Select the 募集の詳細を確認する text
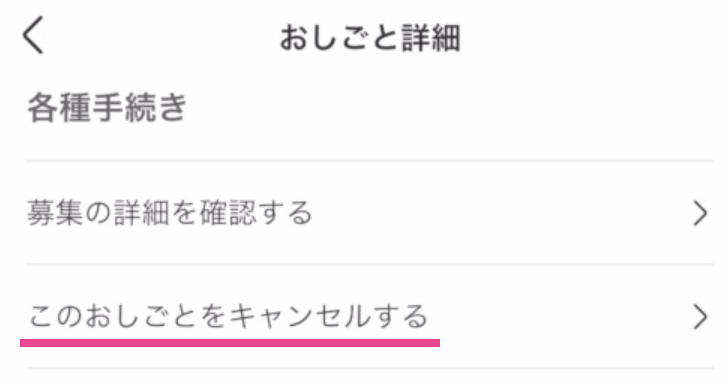This screenshot has width=728, height=384. (x=169, y=213)
